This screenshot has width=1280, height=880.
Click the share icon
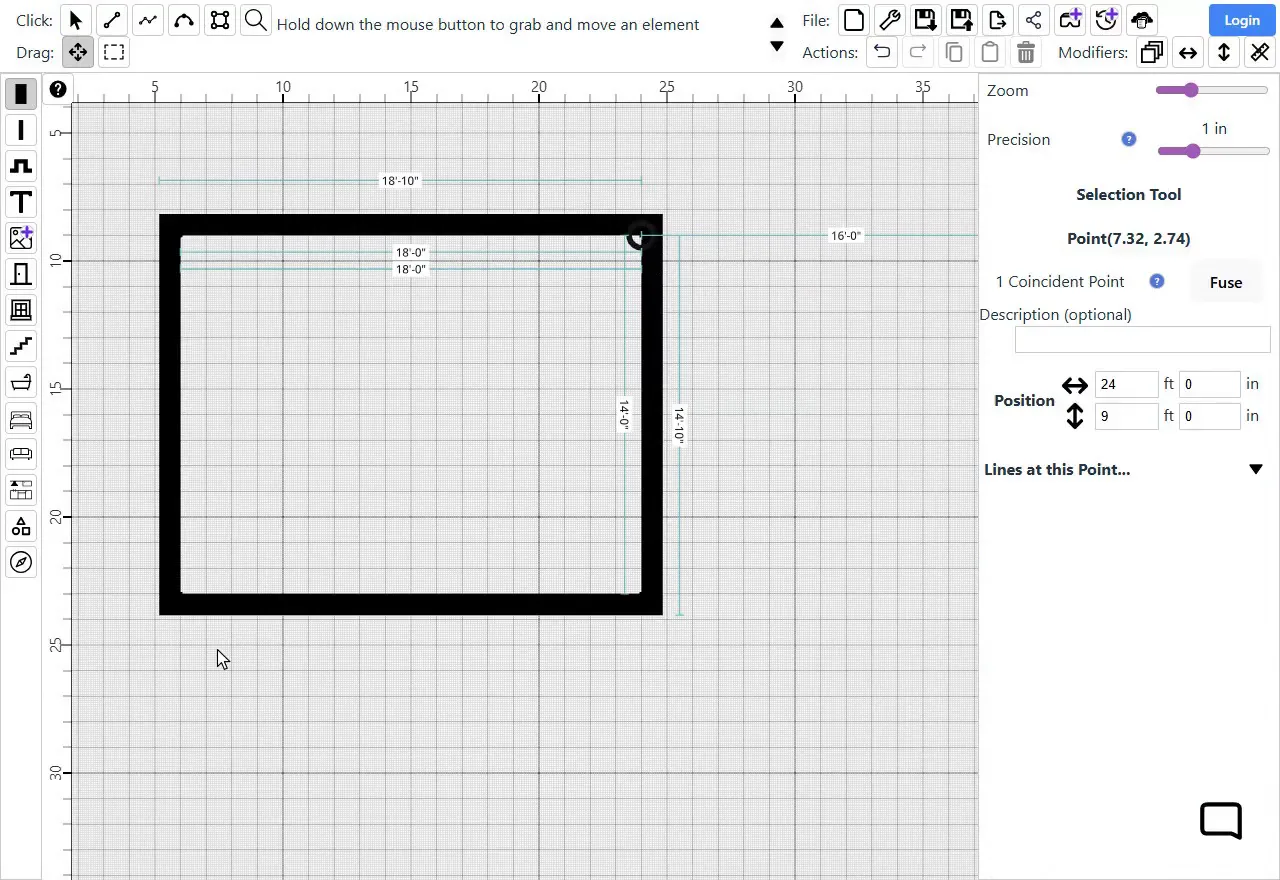click(1033, 20)
